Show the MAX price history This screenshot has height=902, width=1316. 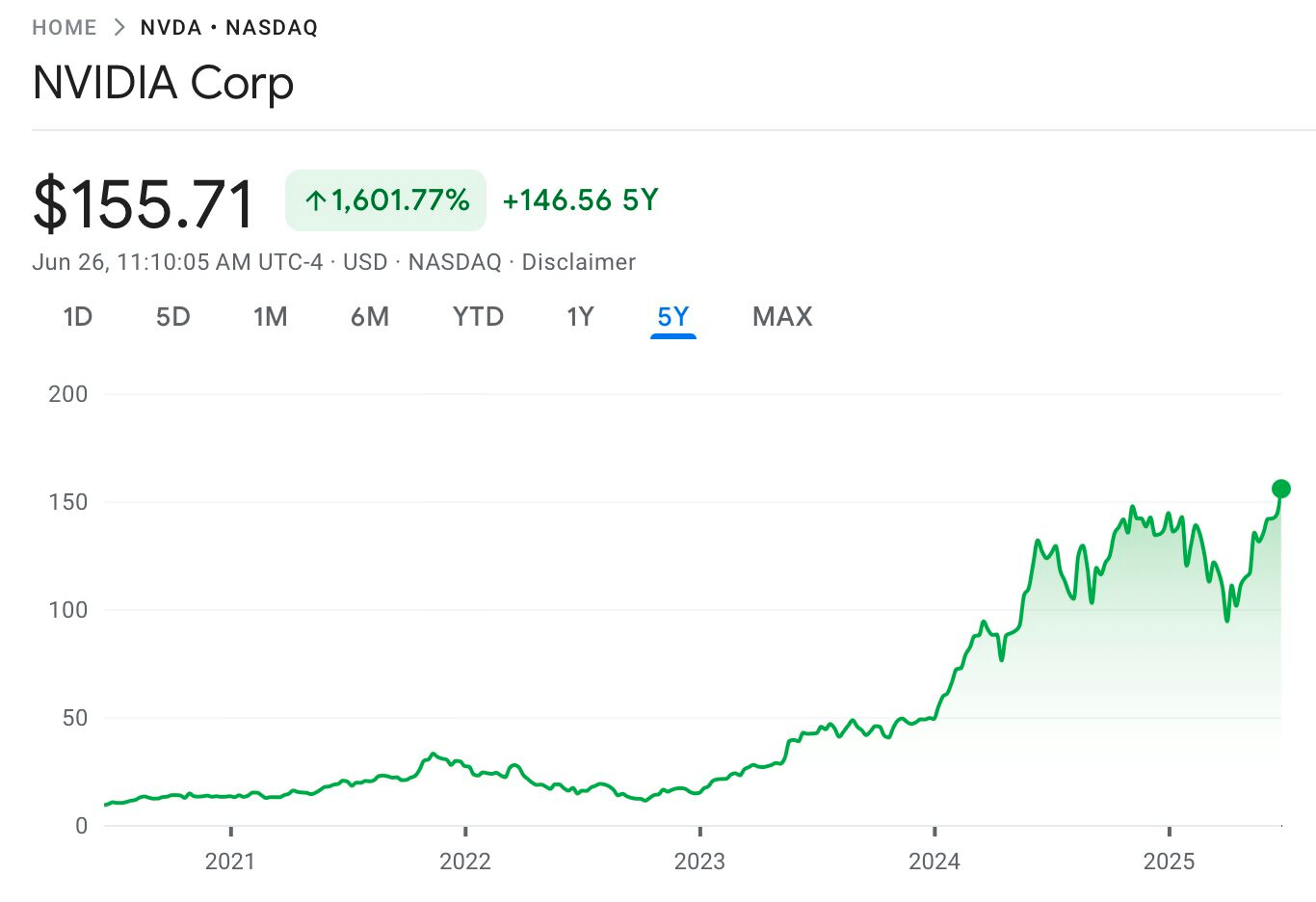click(x=782, y=316)
